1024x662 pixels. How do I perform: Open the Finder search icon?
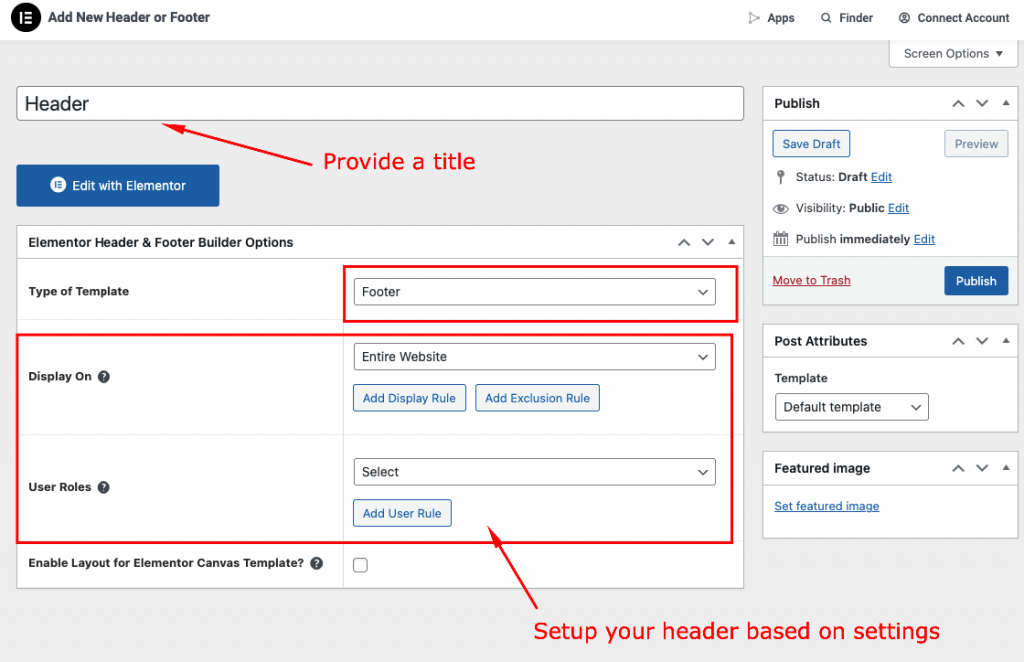(826, 18)
